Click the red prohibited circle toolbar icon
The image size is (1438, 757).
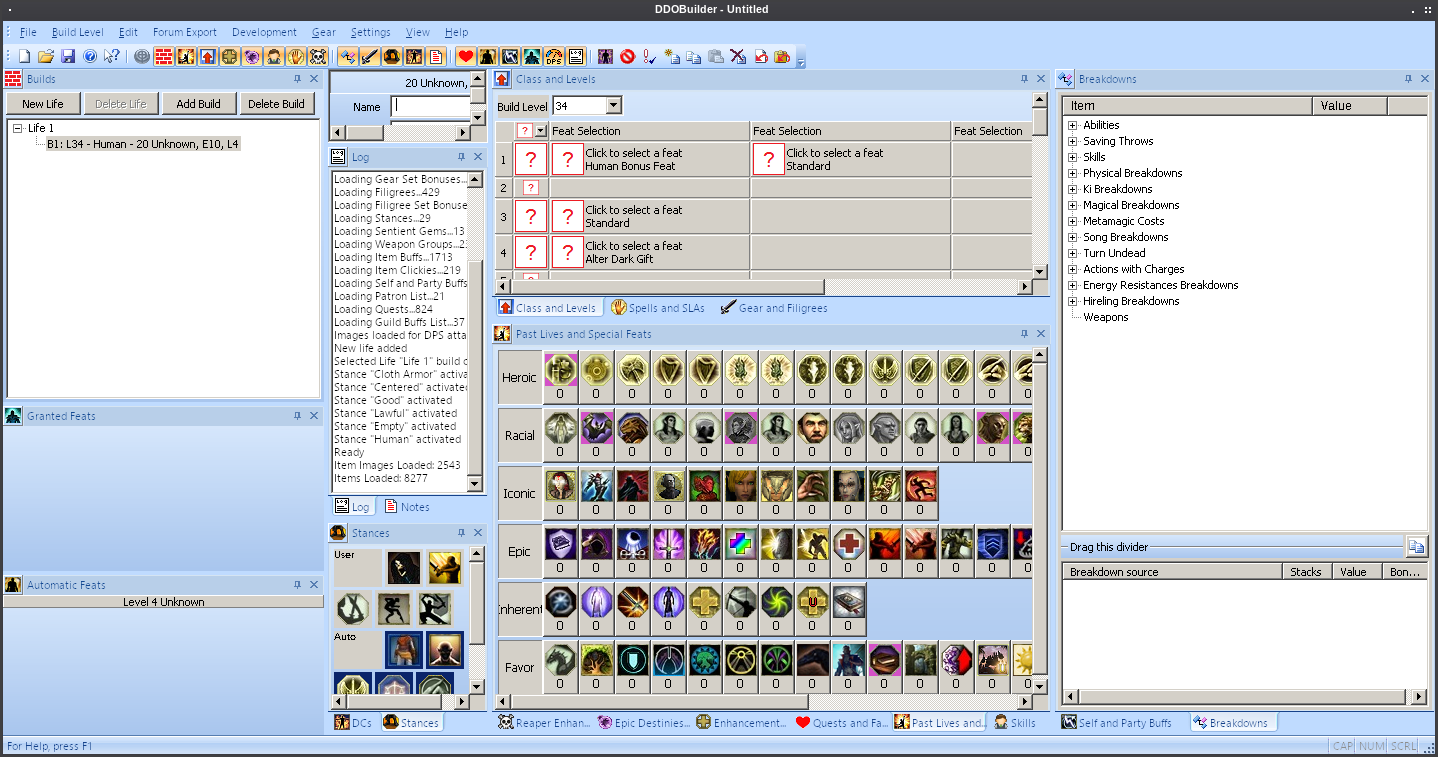tap(627, 57)
